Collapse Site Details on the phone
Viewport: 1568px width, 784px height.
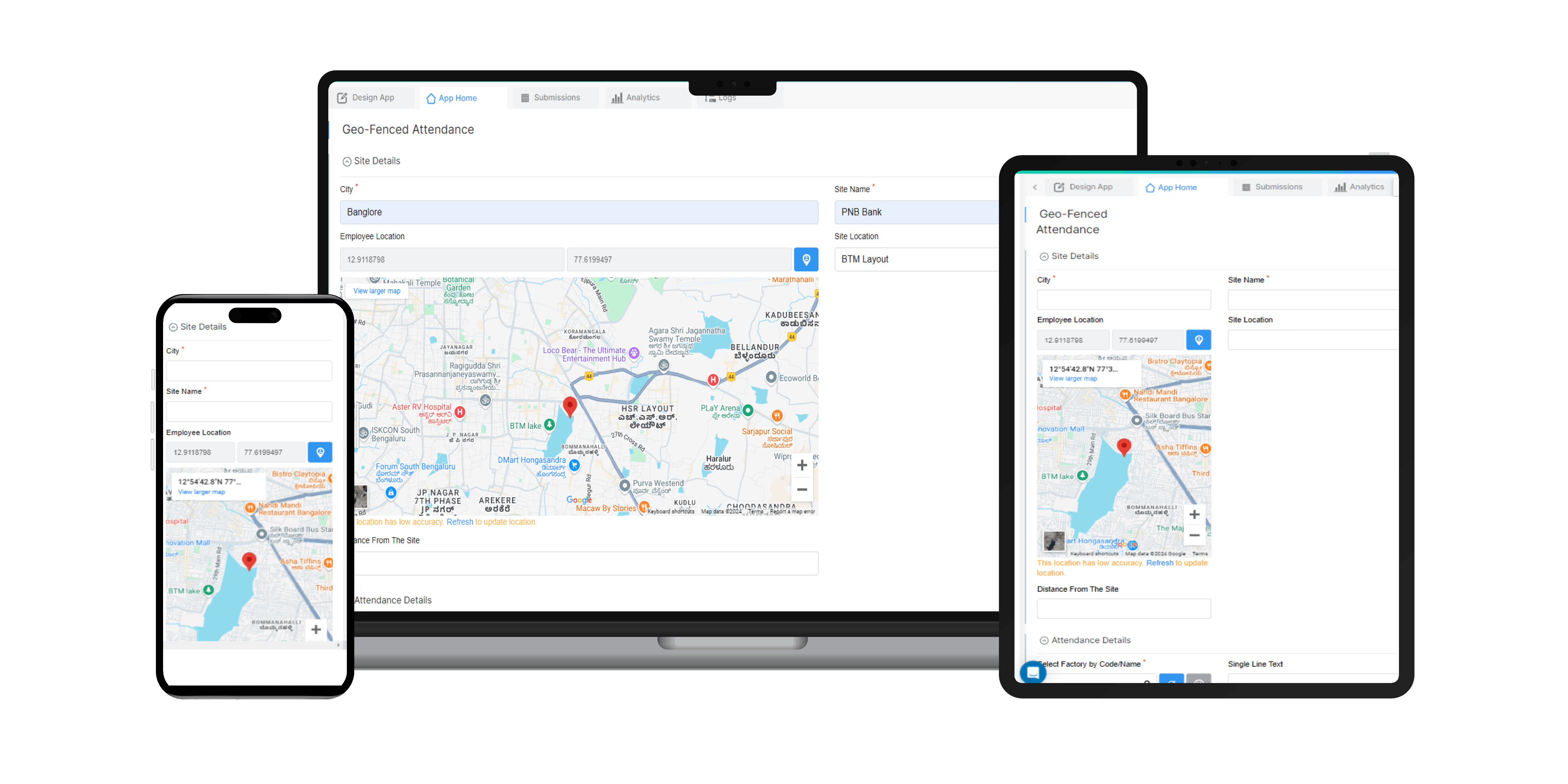[x=173, y=327]
